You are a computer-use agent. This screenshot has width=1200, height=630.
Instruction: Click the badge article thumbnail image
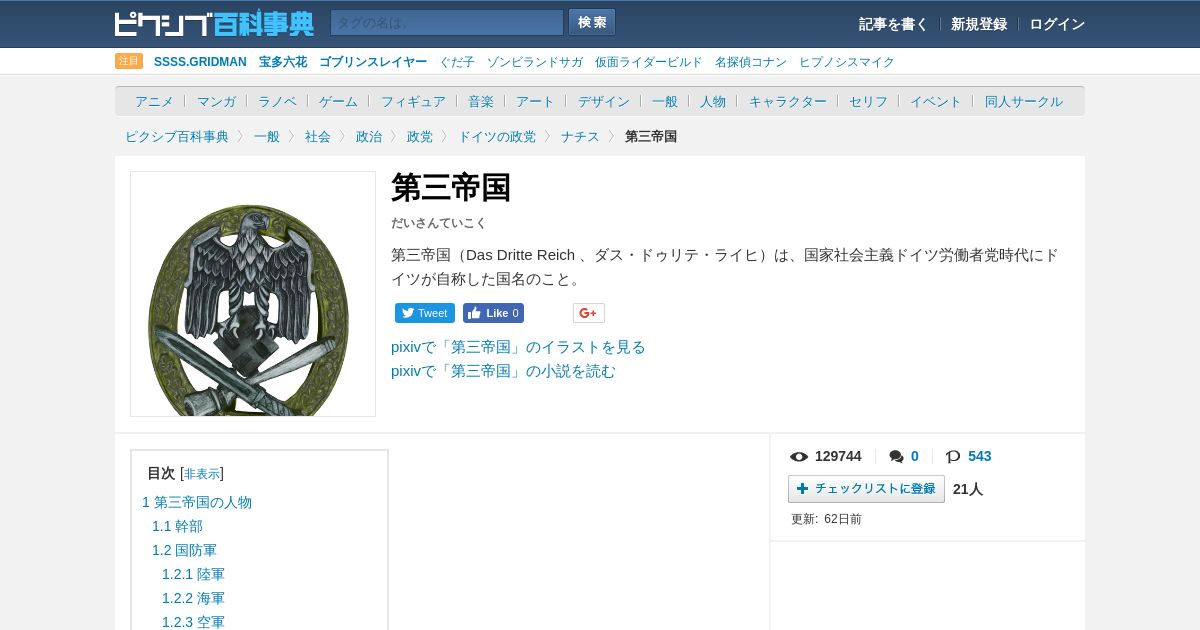[253, 294]
